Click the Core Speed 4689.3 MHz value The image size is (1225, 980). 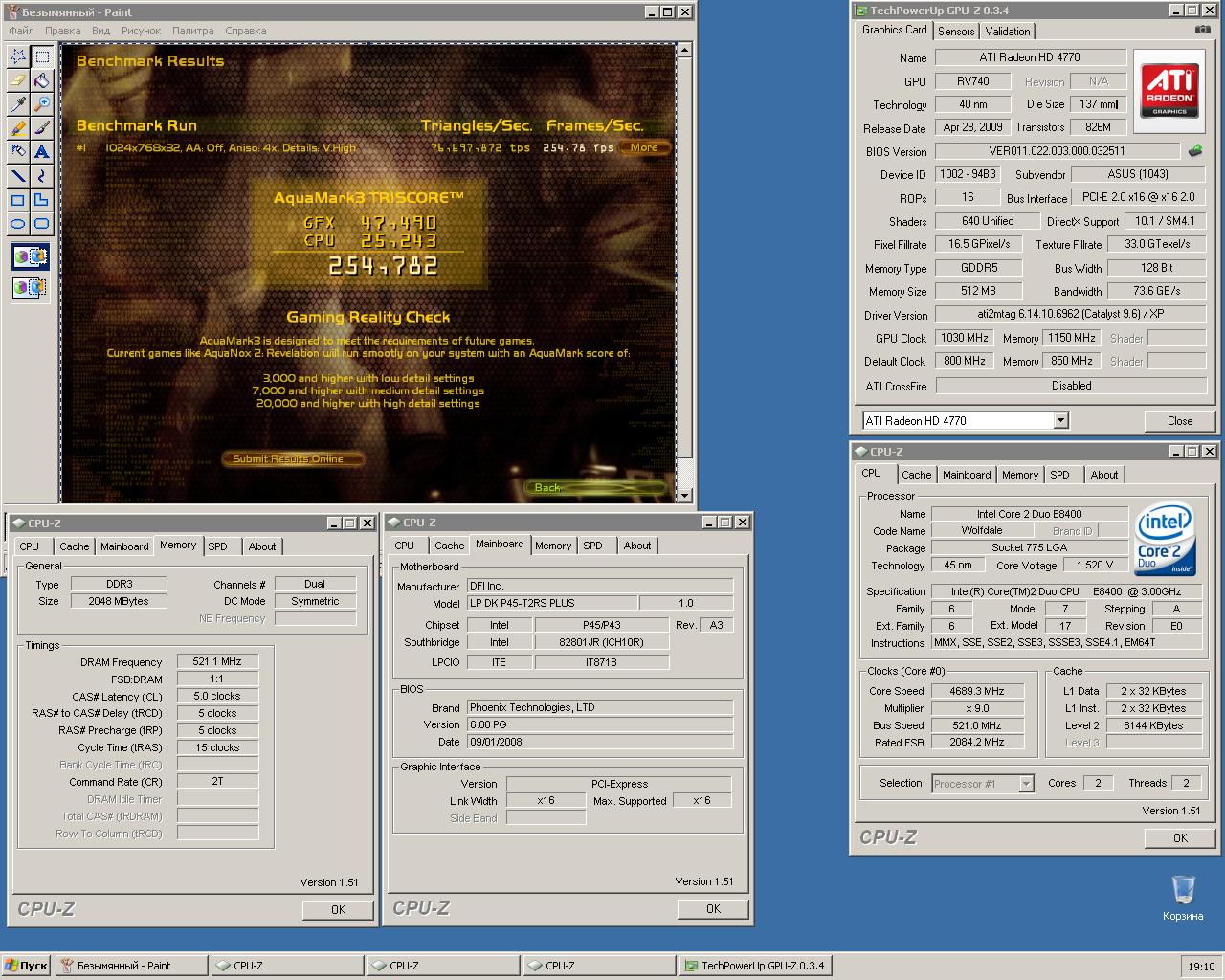pos(977,691)
